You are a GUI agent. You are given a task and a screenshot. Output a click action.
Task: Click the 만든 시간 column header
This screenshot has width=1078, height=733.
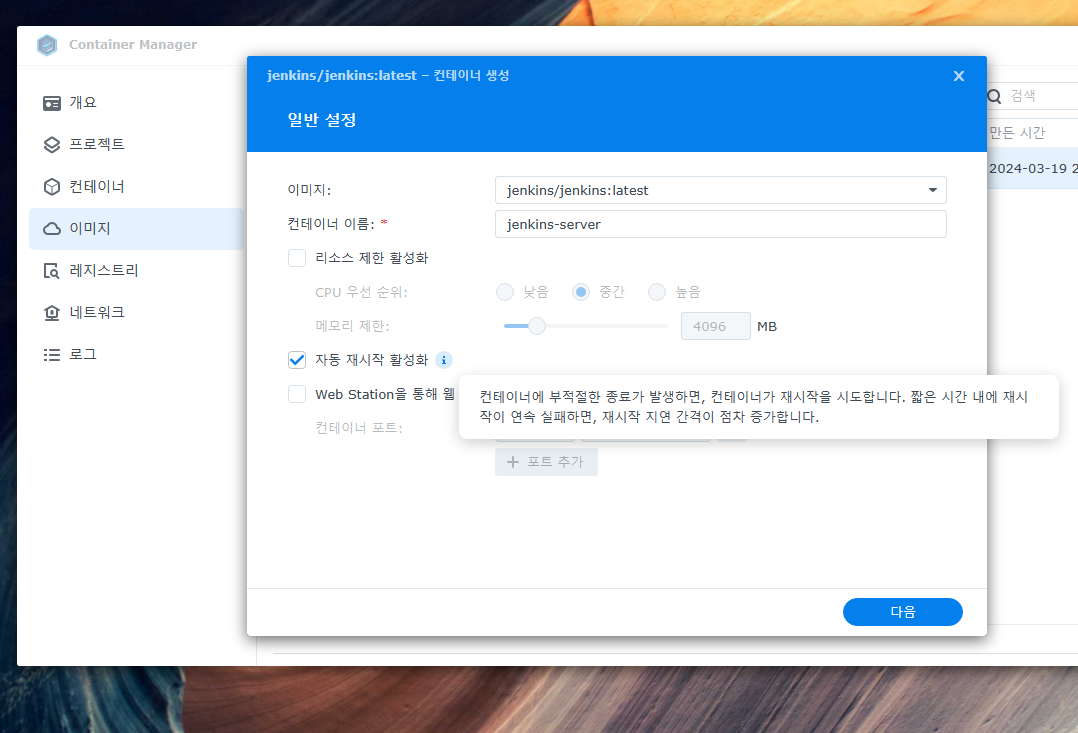coord(1018,133)
